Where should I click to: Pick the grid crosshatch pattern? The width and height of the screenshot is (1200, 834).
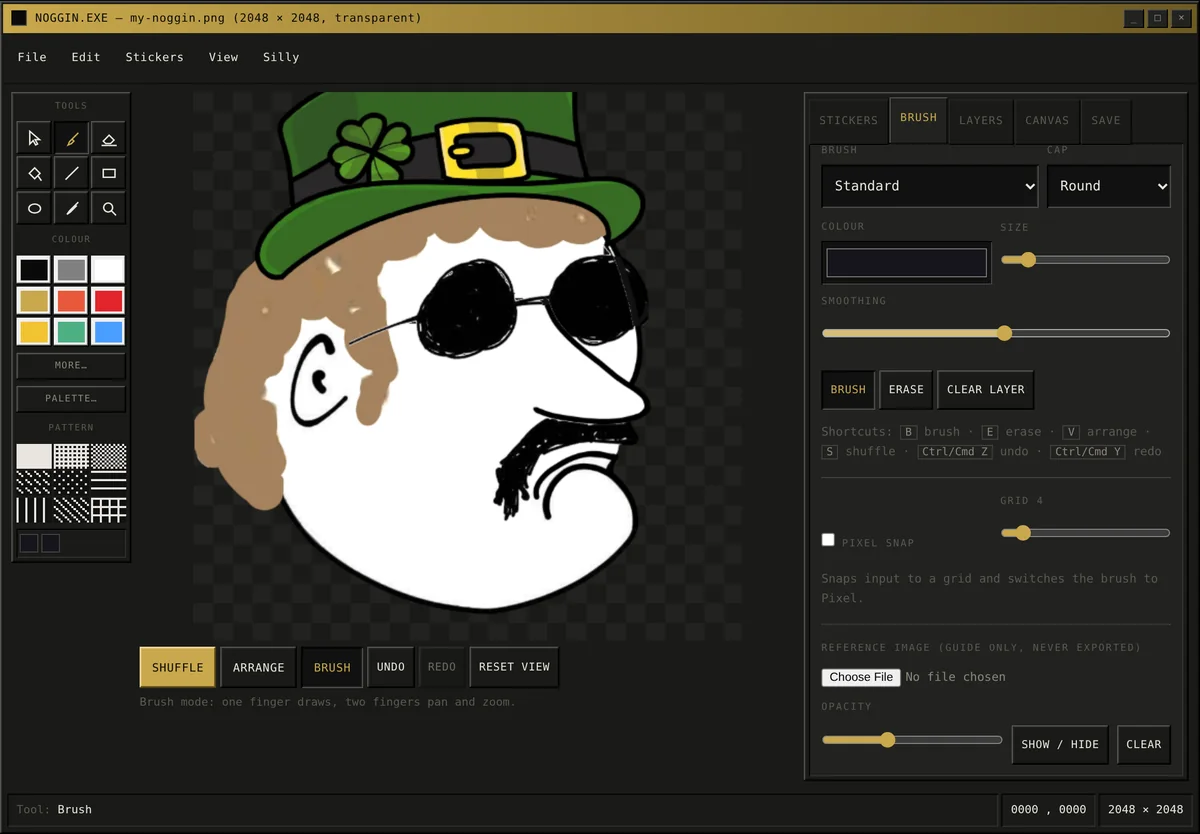109,510
